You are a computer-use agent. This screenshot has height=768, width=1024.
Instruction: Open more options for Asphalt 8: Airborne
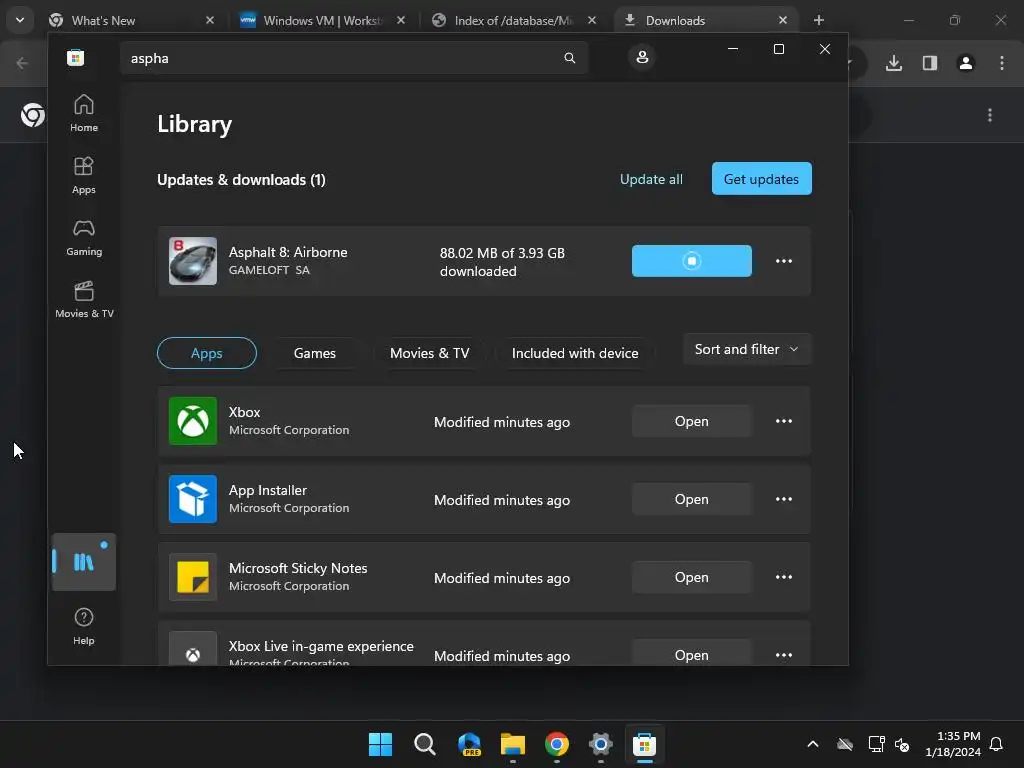pyautogui.click(x=784, y=261)
